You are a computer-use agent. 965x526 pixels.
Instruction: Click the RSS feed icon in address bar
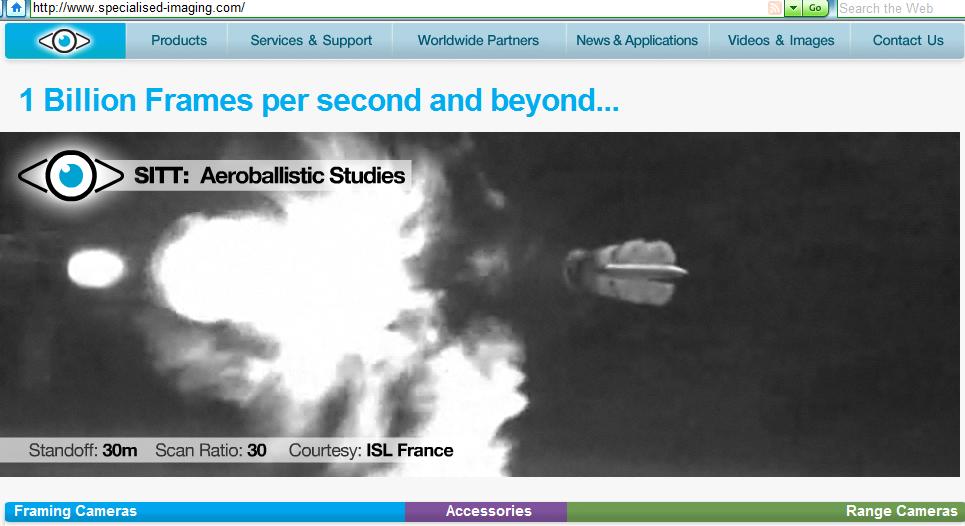(x=774, y=8)
